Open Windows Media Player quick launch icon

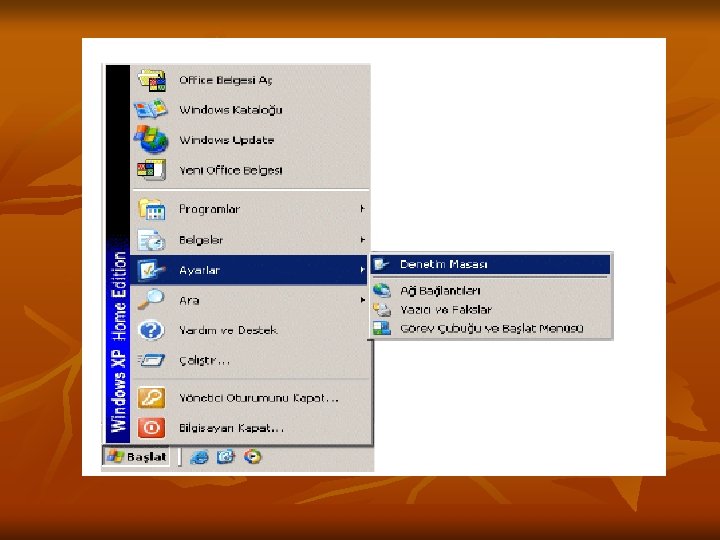tap(253, 457)
